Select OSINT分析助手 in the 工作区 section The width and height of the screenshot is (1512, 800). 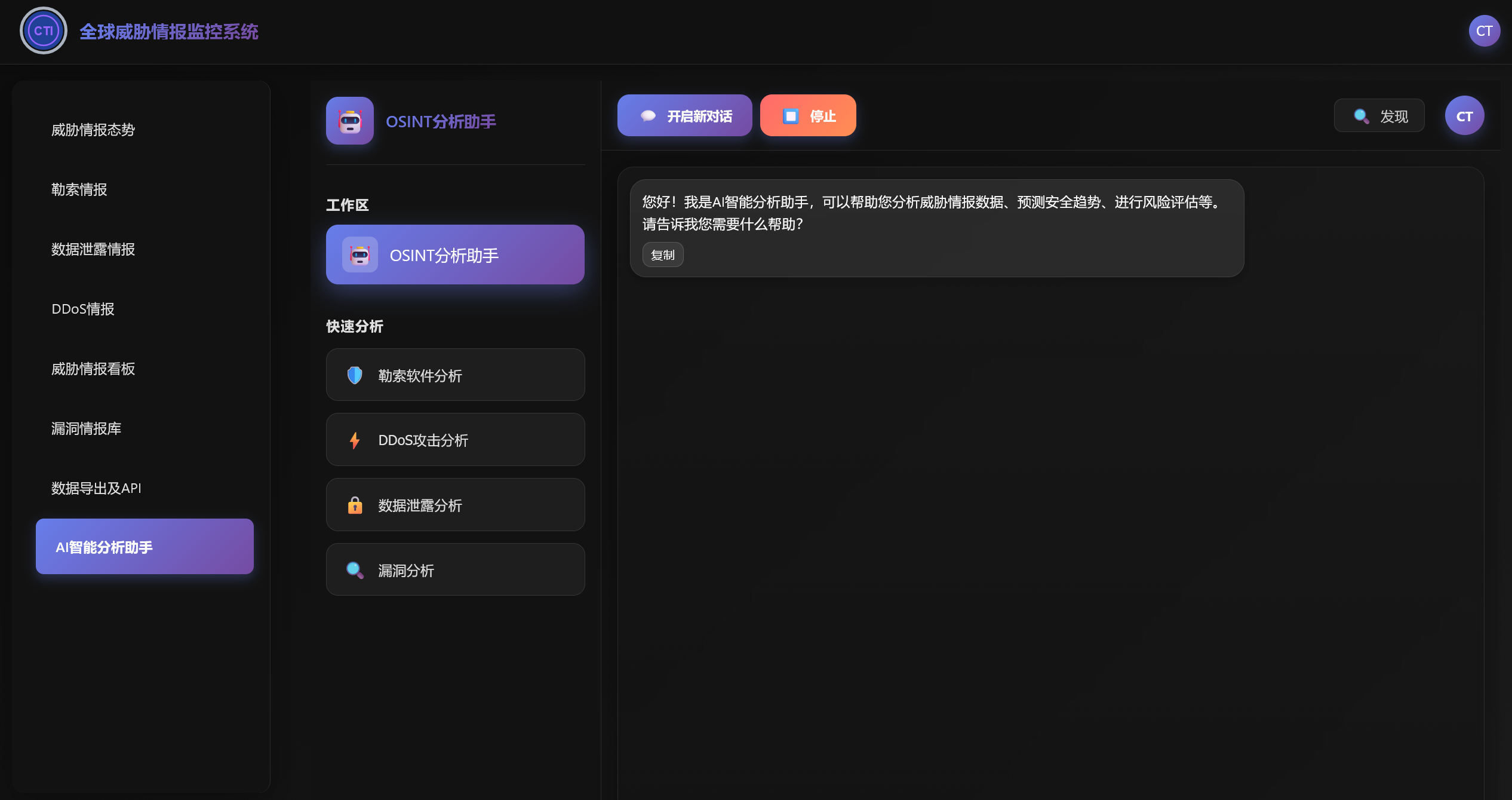pos(454,255)
